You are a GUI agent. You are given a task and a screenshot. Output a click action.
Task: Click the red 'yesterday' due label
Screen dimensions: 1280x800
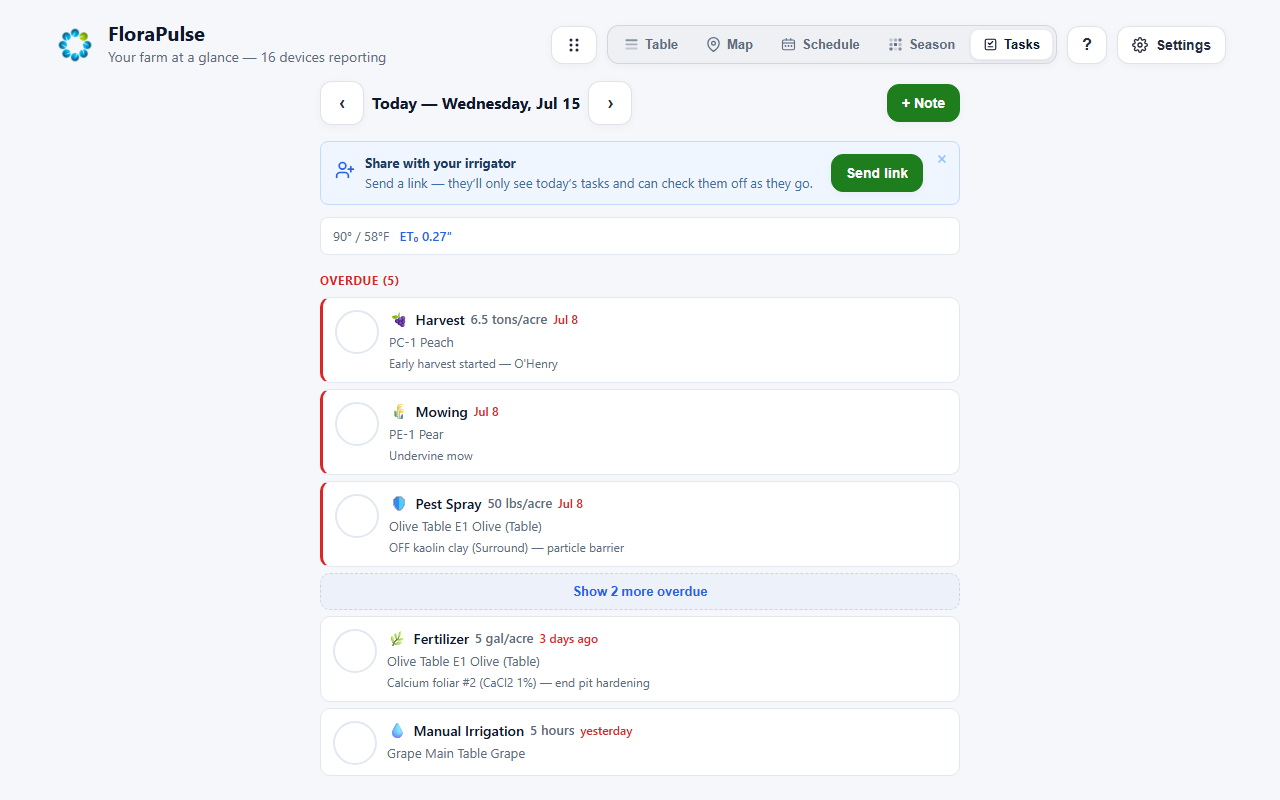[x=606, y=731]
